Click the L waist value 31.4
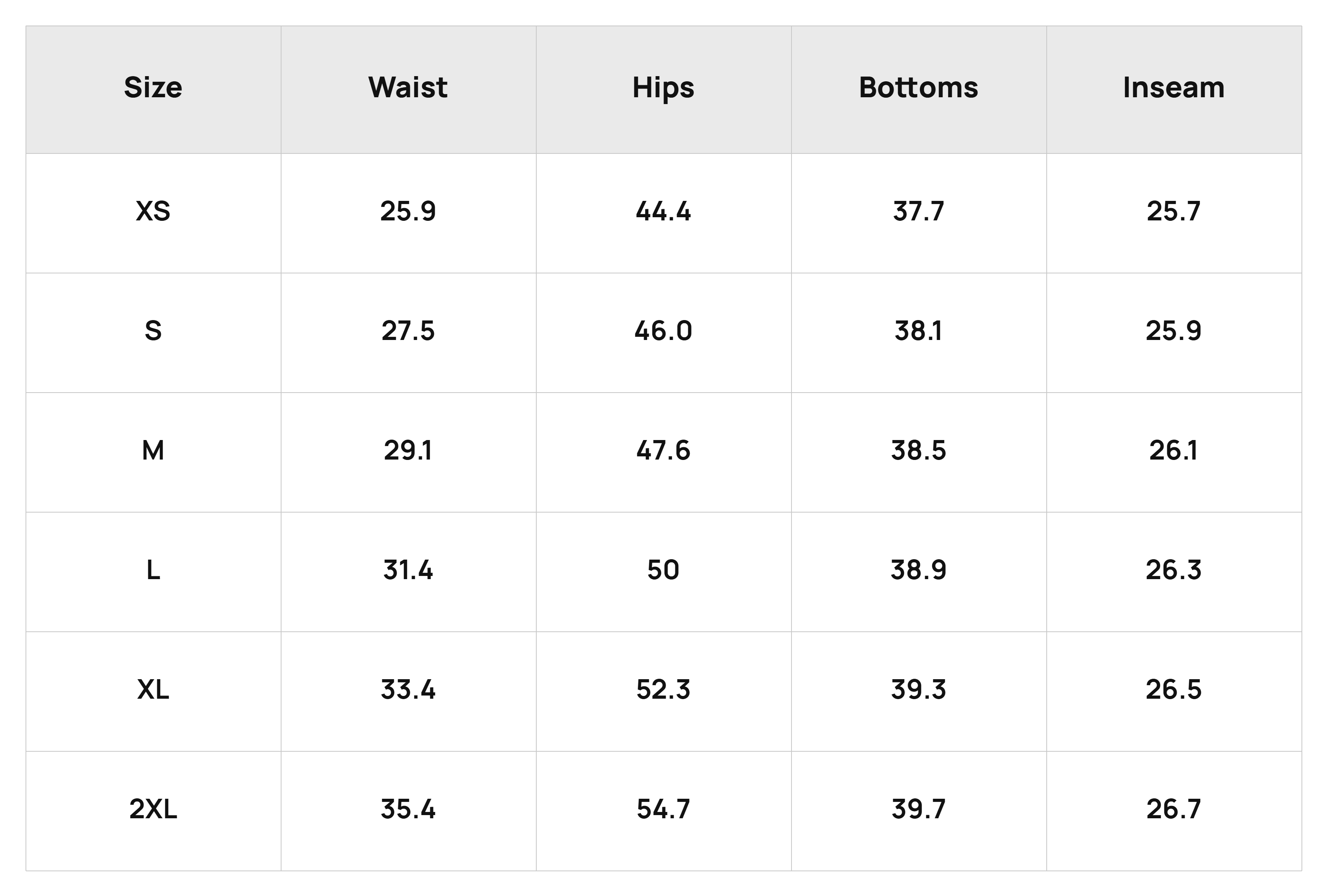This screenshot has width=1327, height=896. tap(408, 570)
